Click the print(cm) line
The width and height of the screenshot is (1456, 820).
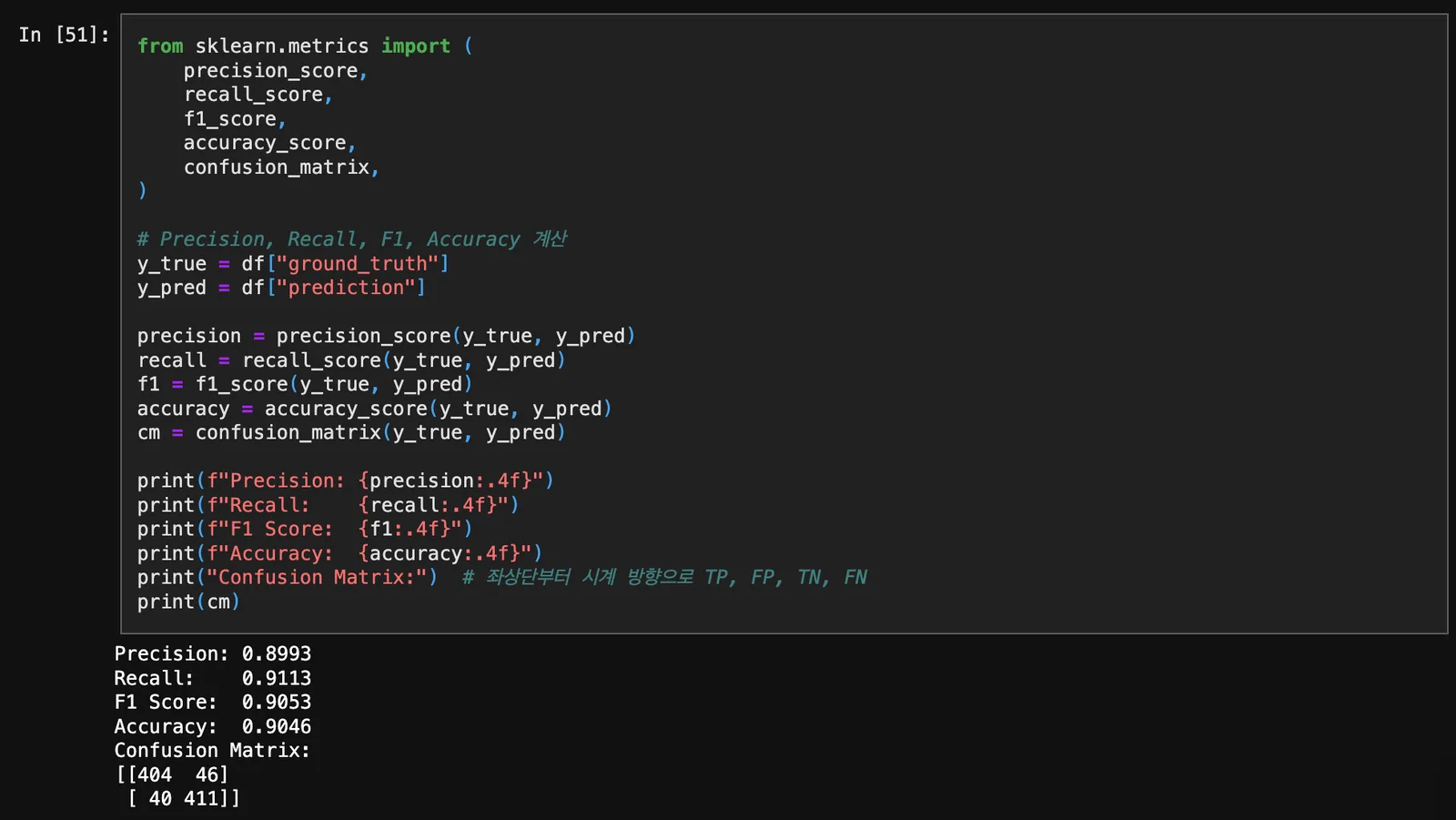(x=188, y=602)
